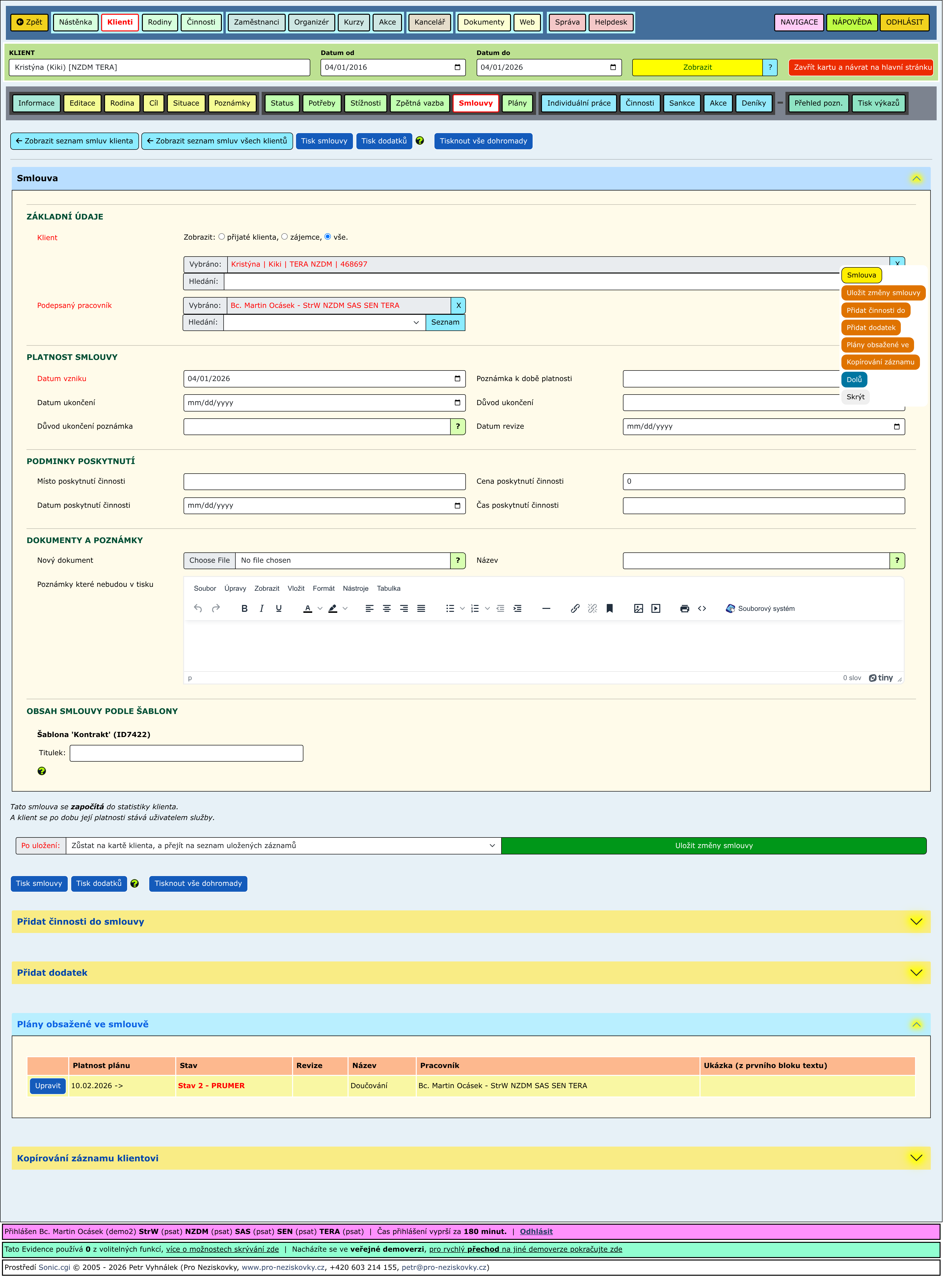This screenshot has height=1288, width=944.
Task: Click 'Tisknout vše dohromady' at the top
Action: click(484, 141)
